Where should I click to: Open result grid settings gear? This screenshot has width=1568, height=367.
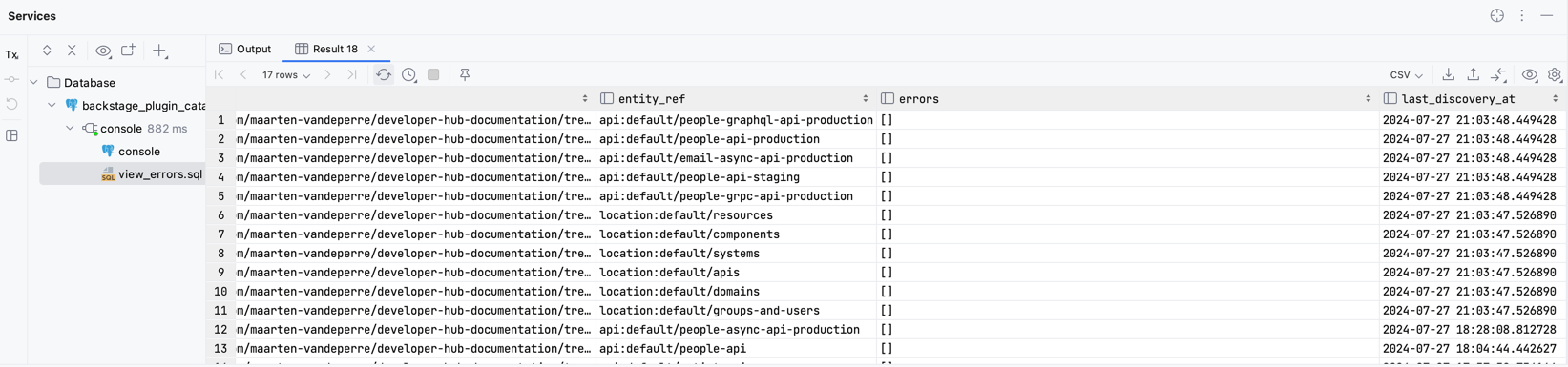click(x=1555, y=74)
